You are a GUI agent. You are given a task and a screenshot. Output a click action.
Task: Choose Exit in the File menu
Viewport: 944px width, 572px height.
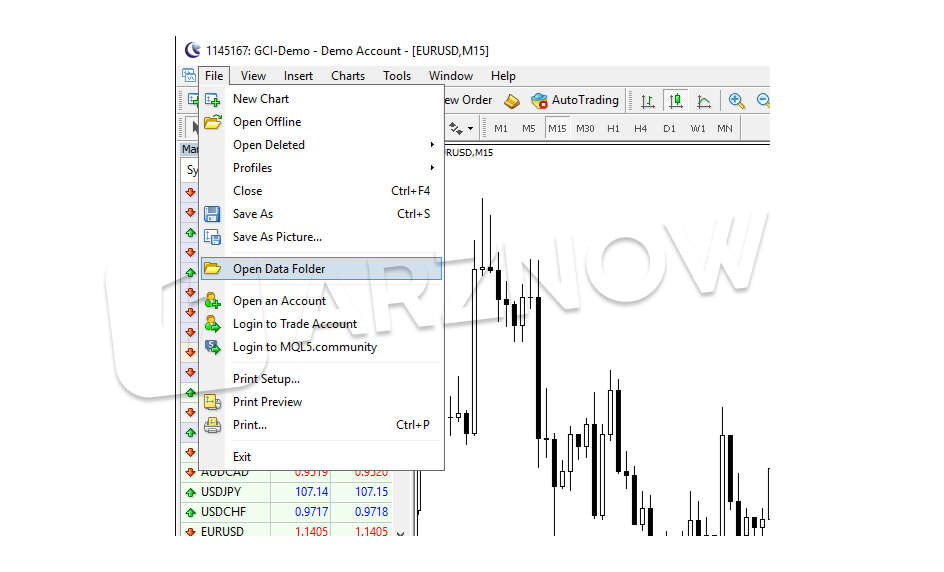(x=321, y=456)
